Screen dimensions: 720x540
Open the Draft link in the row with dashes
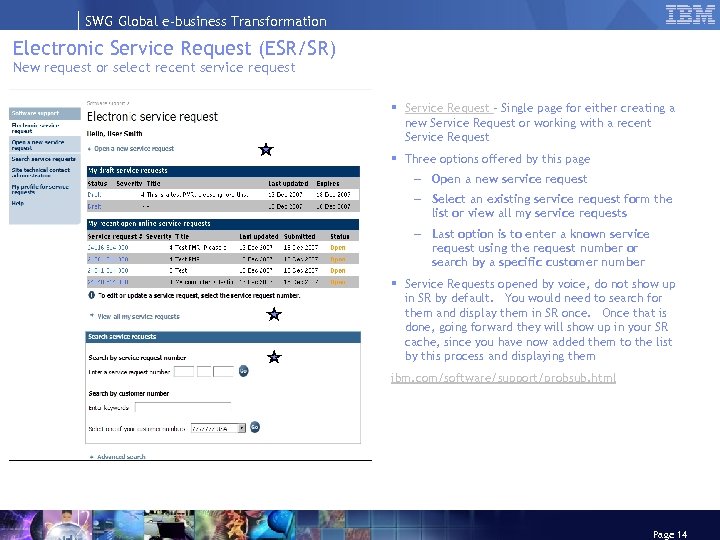(94, 207)
